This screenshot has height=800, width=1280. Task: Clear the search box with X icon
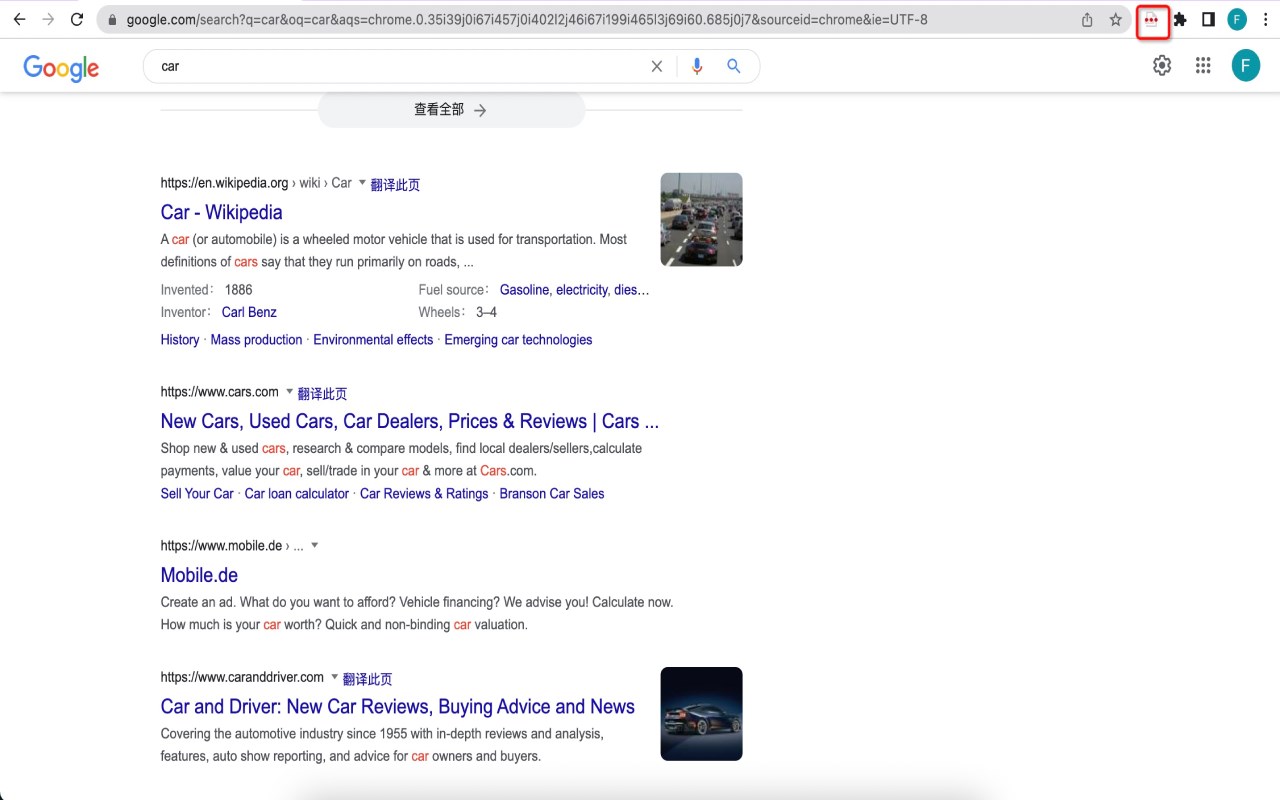(657, 66)
